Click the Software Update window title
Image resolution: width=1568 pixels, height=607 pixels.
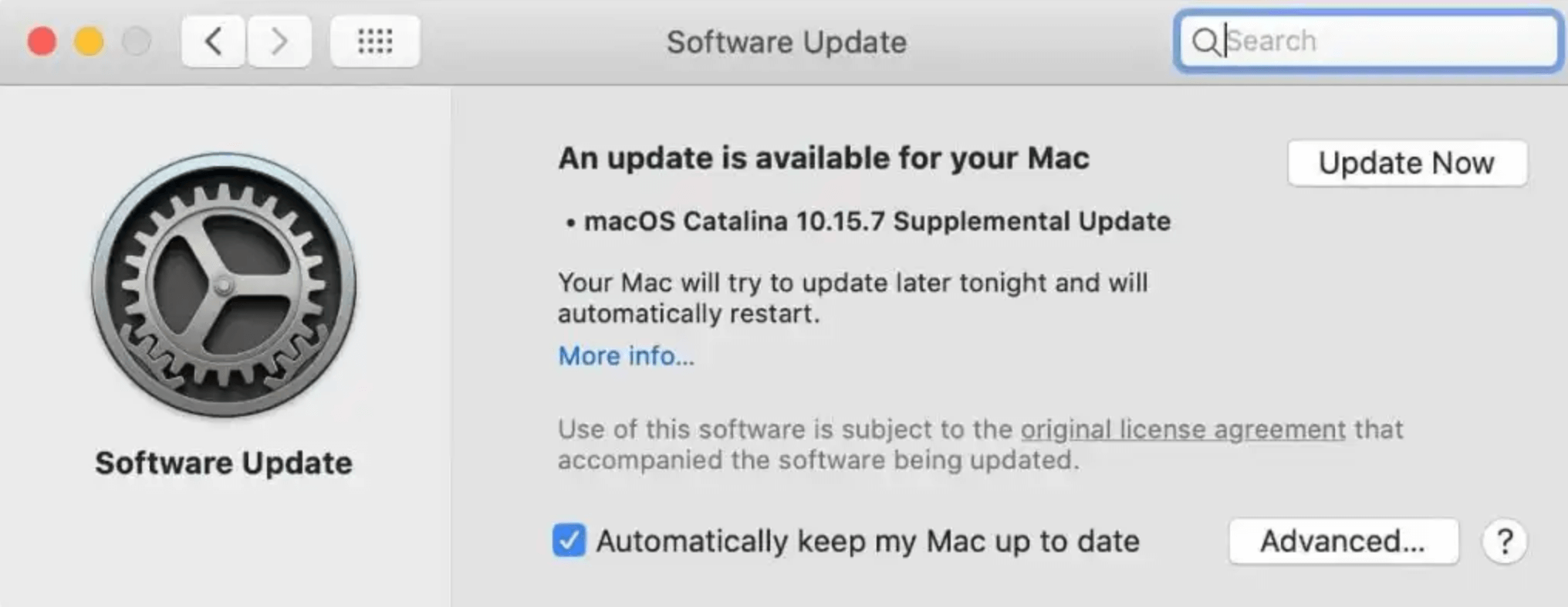[786, 42]
